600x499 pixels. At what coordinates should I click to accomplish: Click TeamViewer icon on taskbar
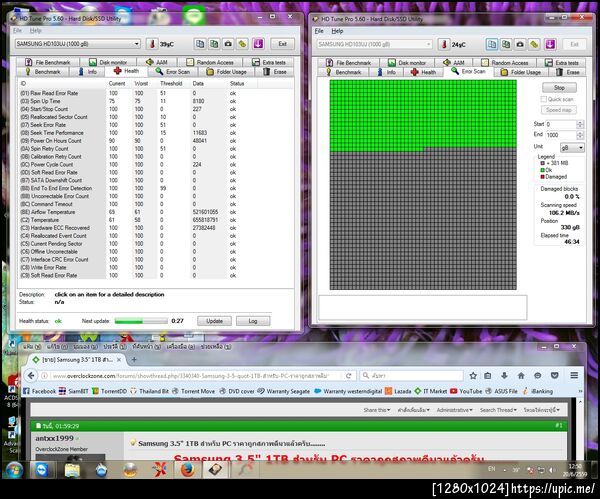click(x=42, y=470)
